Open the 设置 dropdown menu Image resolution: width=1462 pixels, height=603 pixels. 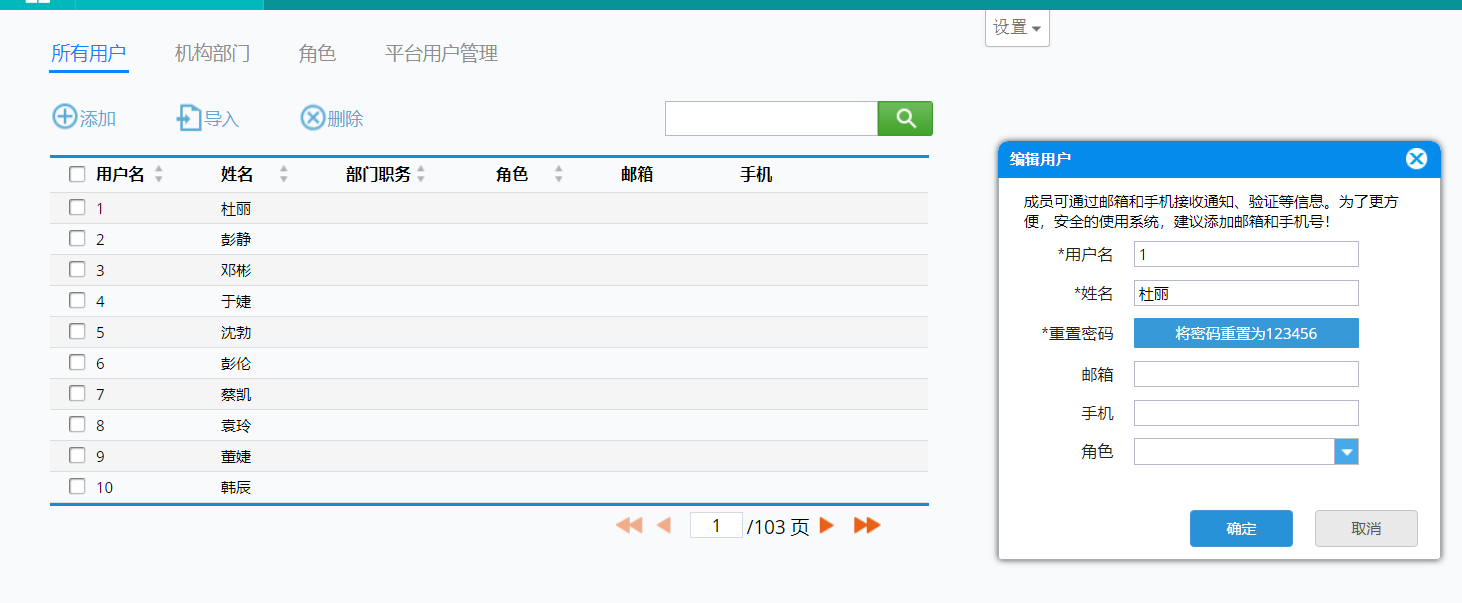(1017, 28)
